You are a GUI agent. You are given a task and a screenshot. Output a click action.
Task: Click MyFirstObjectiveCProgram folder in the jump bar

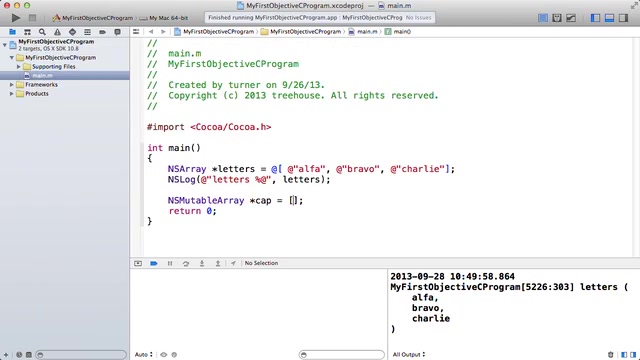(301, 32)
